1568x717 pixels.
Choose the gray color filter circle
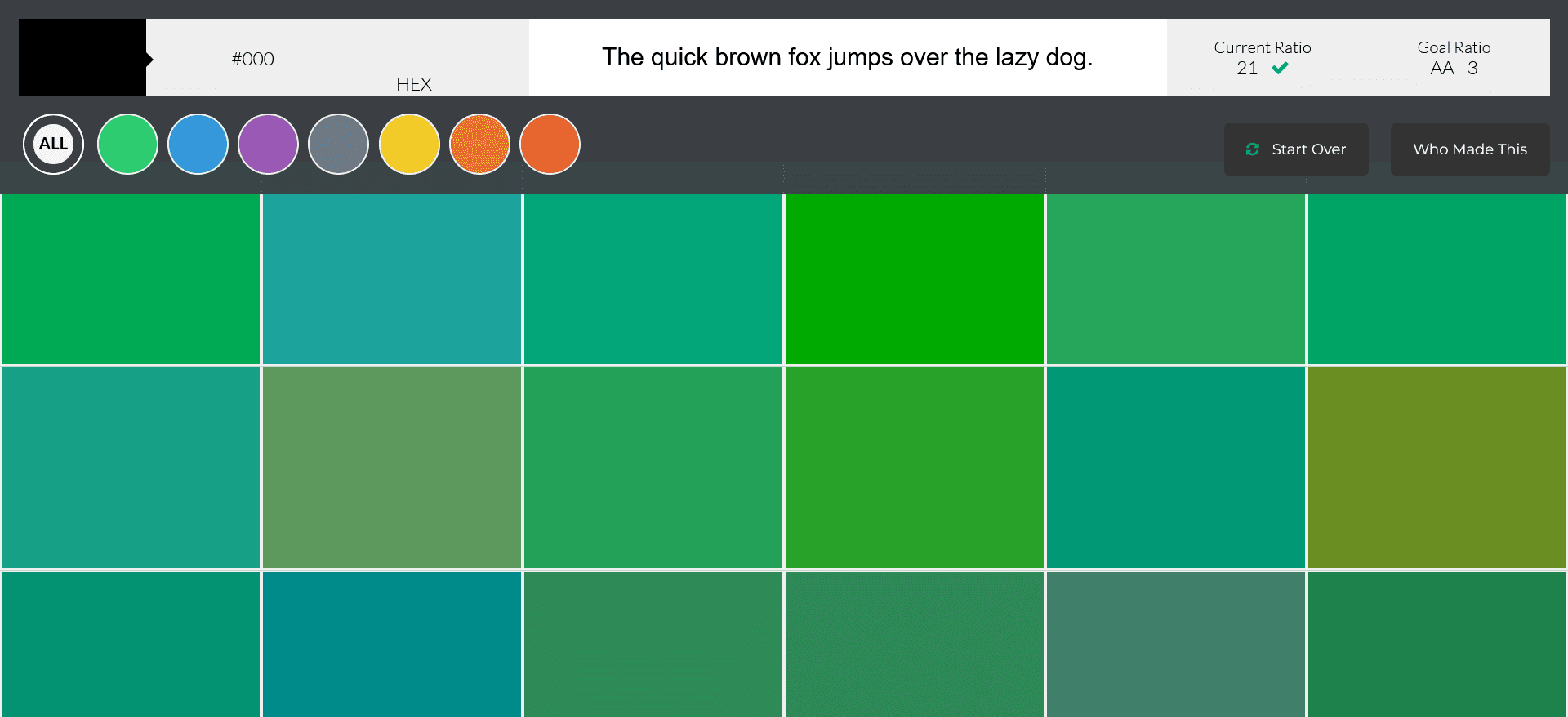[x=338, y=144]
